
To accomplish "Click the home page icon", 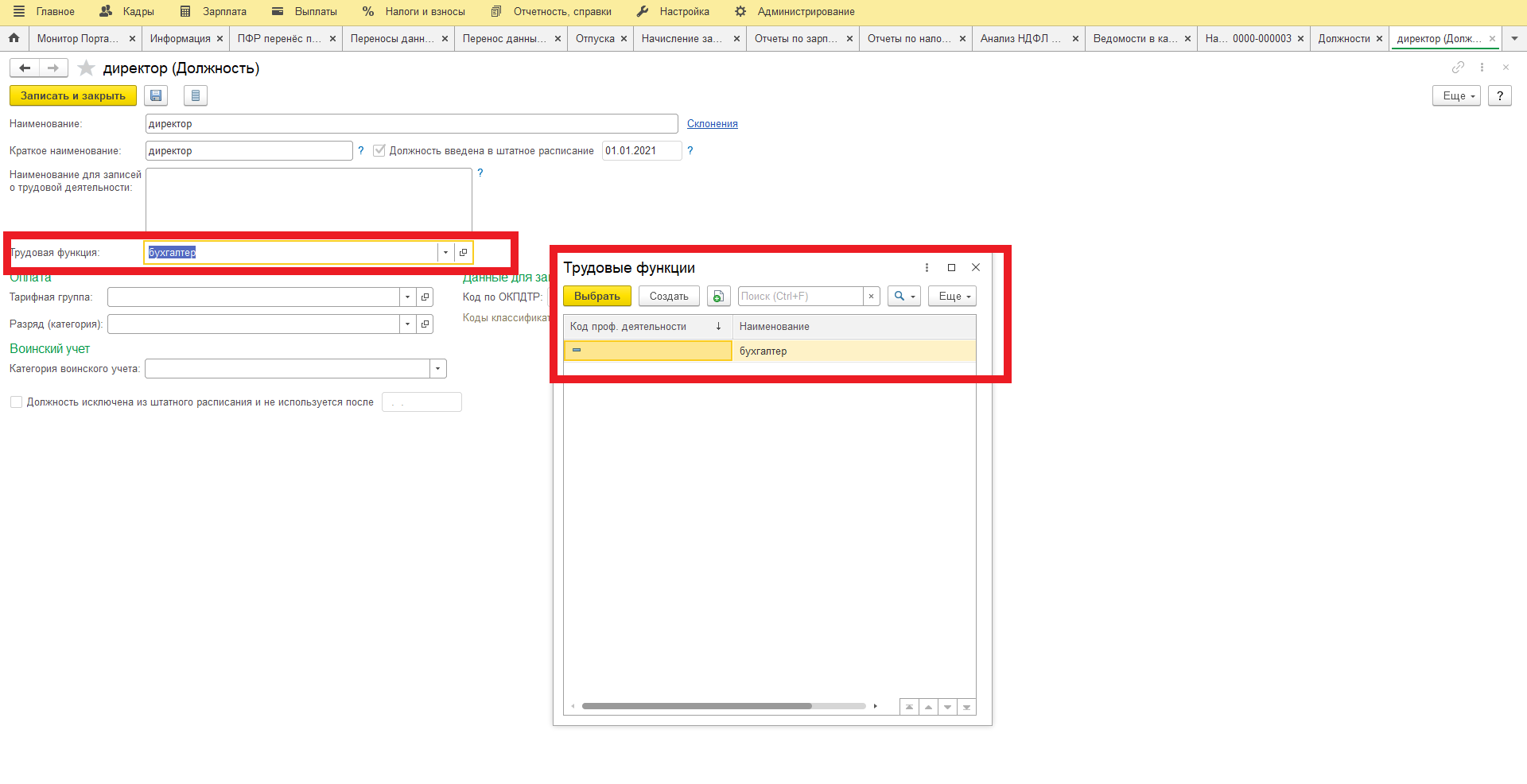I will point(14,38).
